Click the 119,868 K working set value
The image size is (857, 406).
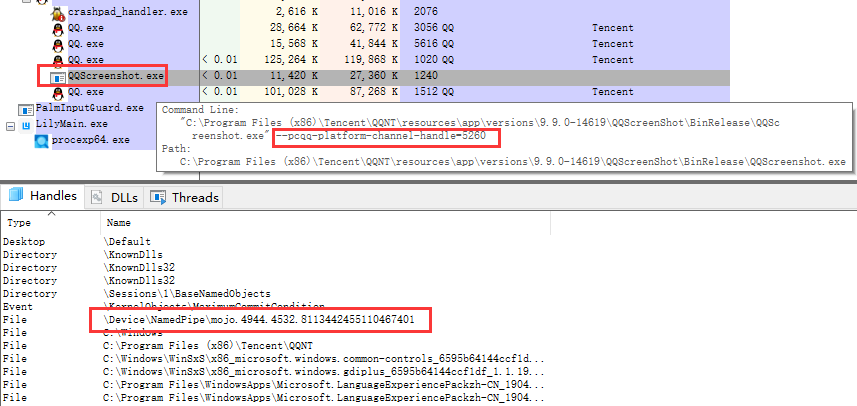point(371,60)
